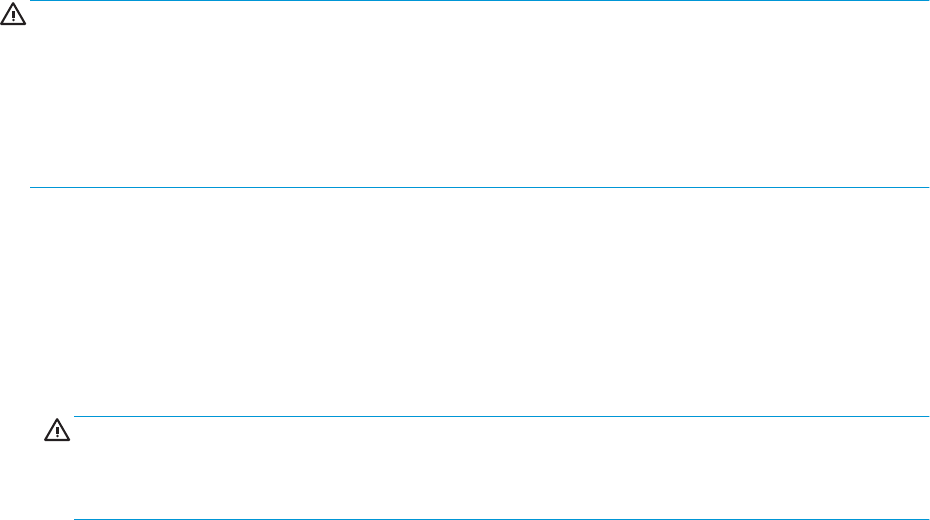
Task: Click the blue rule above the first warning box
Action: (479, 1)
